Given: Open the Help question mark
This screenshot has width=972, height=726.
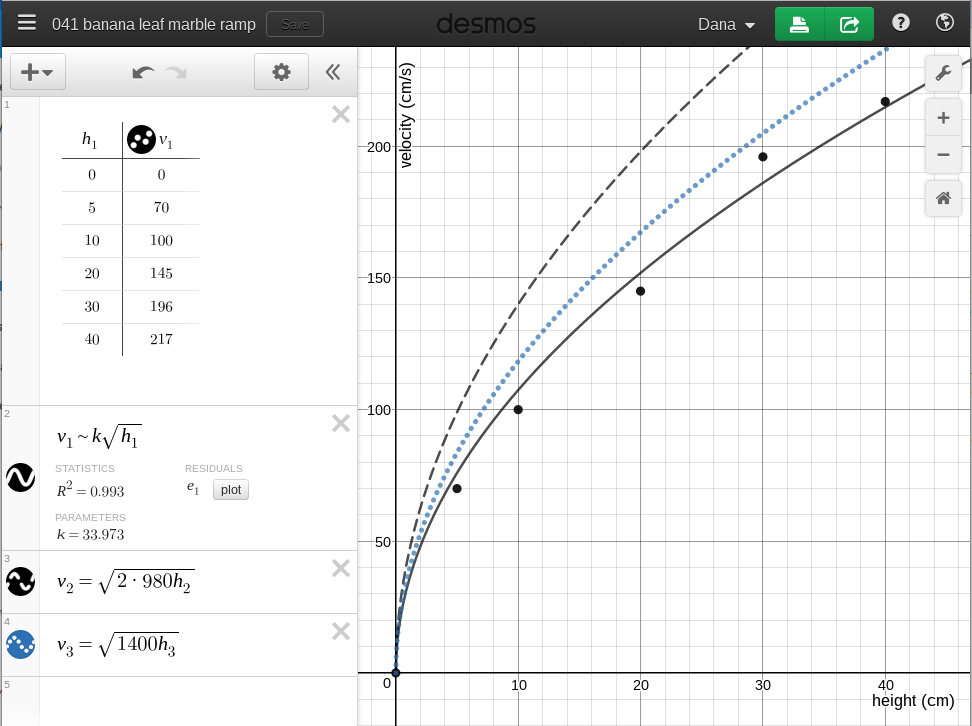Looking at the screenshot, I should pyautogui.click(x=900, y=23).
